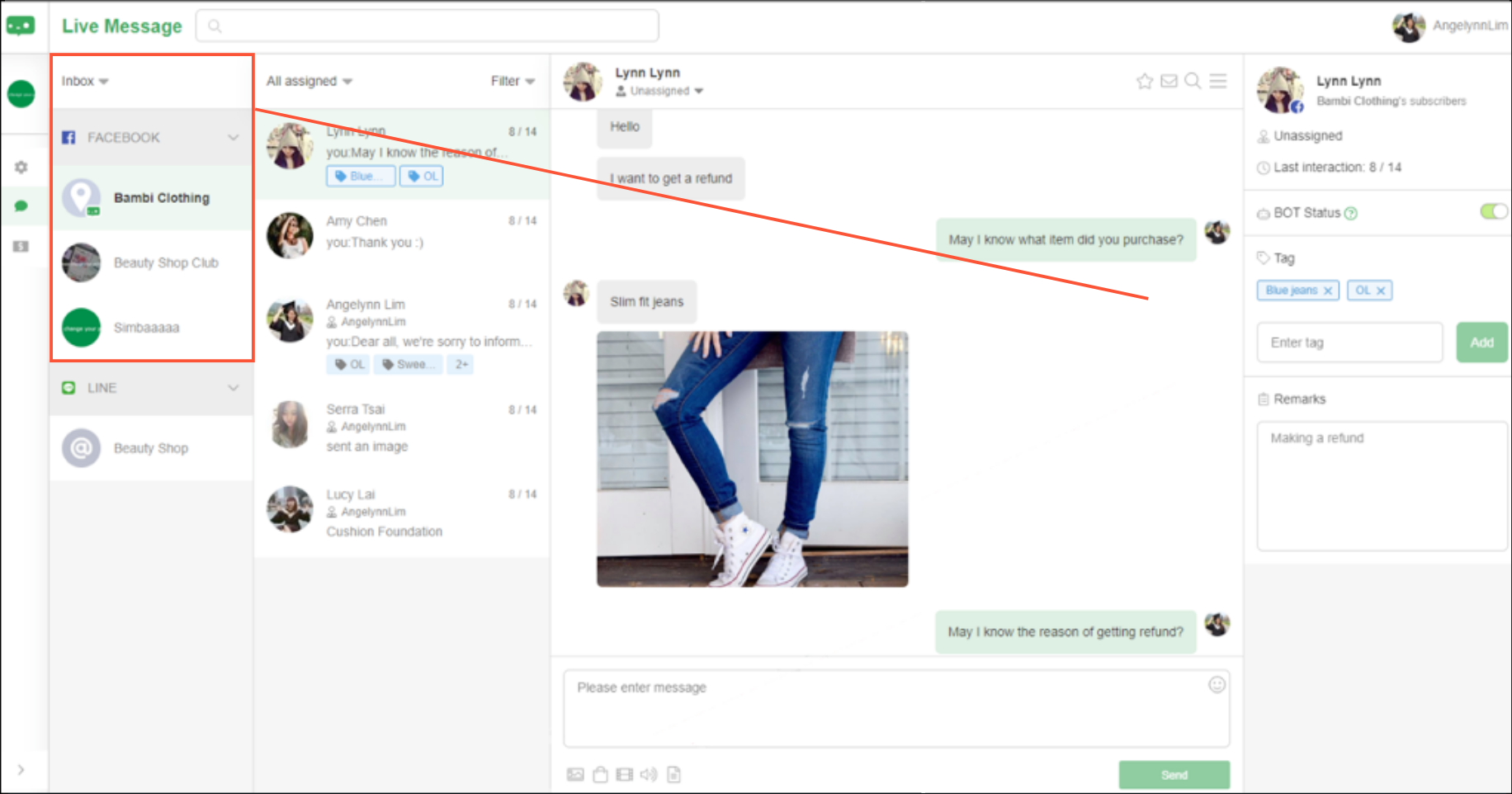Image resolution: width=1512 pixels, height=794 pixels.
Task: Remove the OL tag
Action: 1380,291
